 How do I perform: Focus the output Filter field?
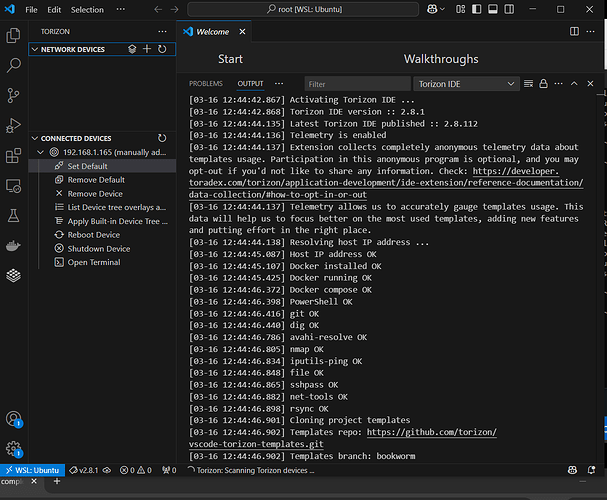pyautogui.click(x=357, y=84)
